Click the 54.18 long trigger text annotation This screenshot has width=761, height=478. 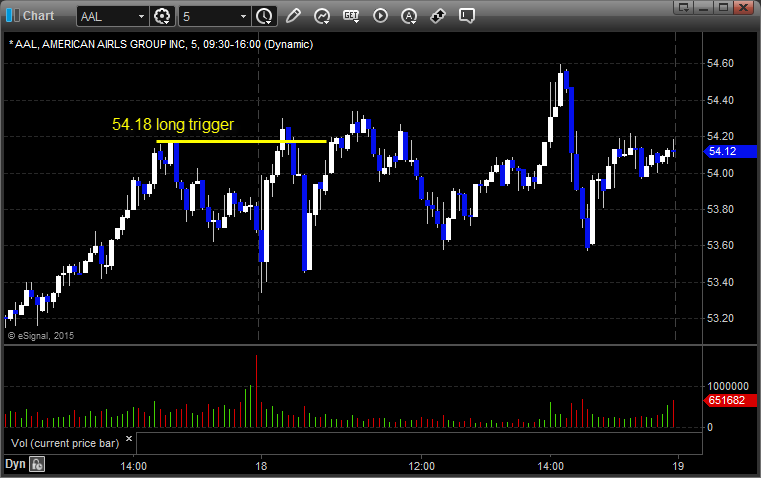[x=173, y=124]
